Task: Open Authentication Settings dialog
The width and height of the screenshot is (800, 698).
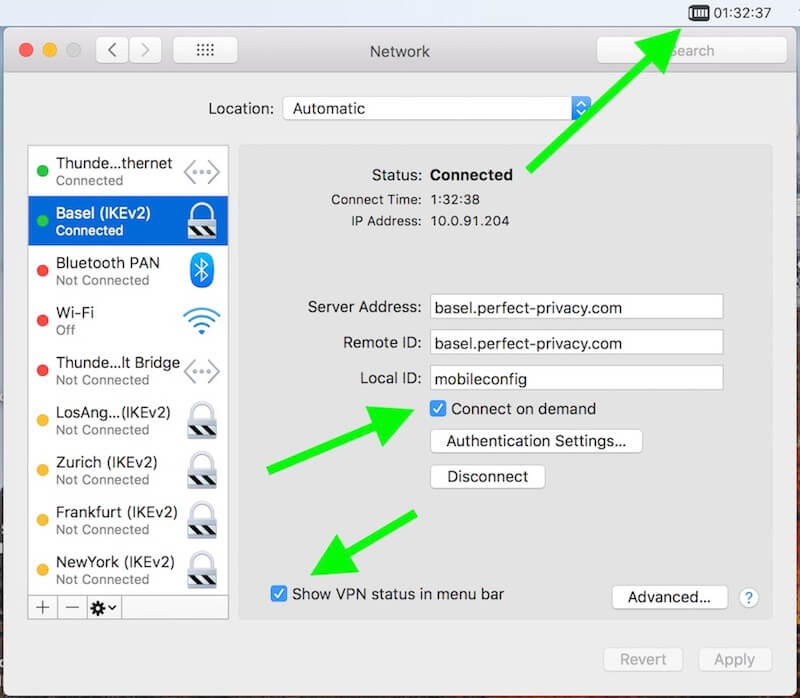Action: [536, 441]
